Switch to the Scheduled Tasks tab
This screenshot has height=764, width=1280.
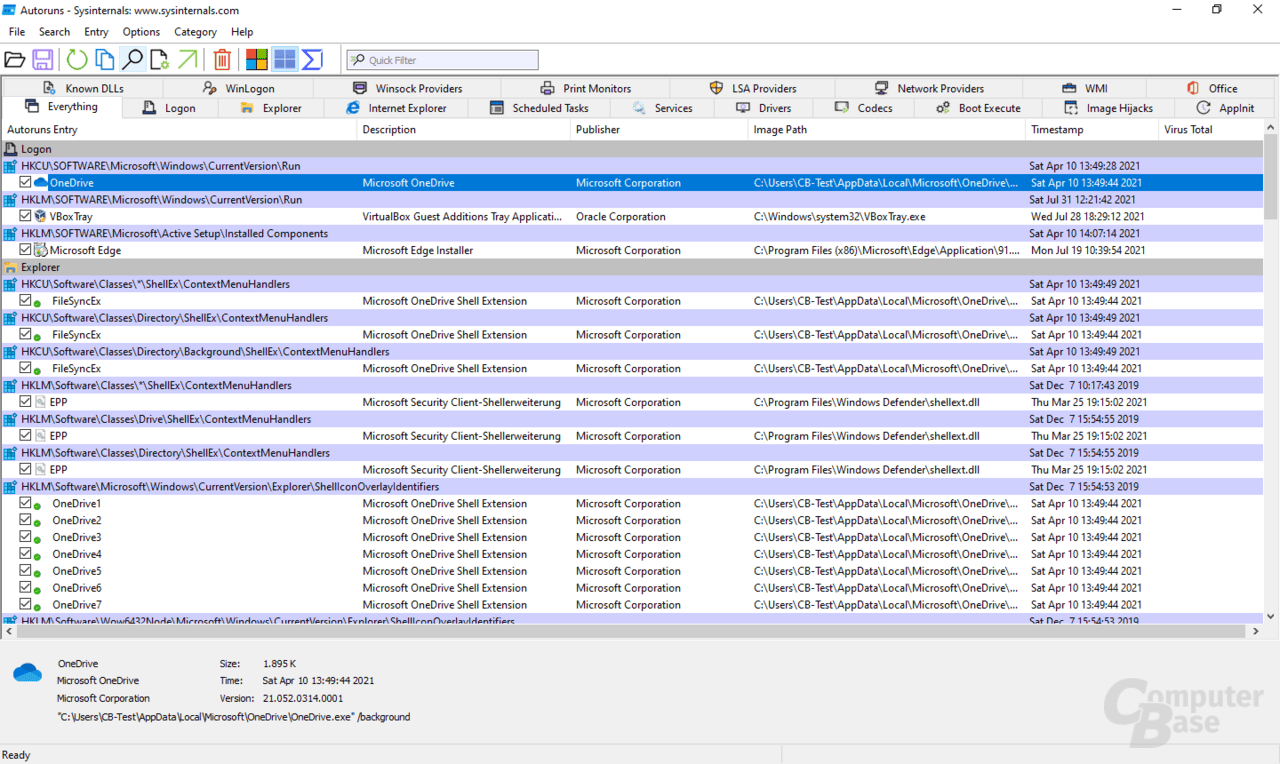click(540, 108)
